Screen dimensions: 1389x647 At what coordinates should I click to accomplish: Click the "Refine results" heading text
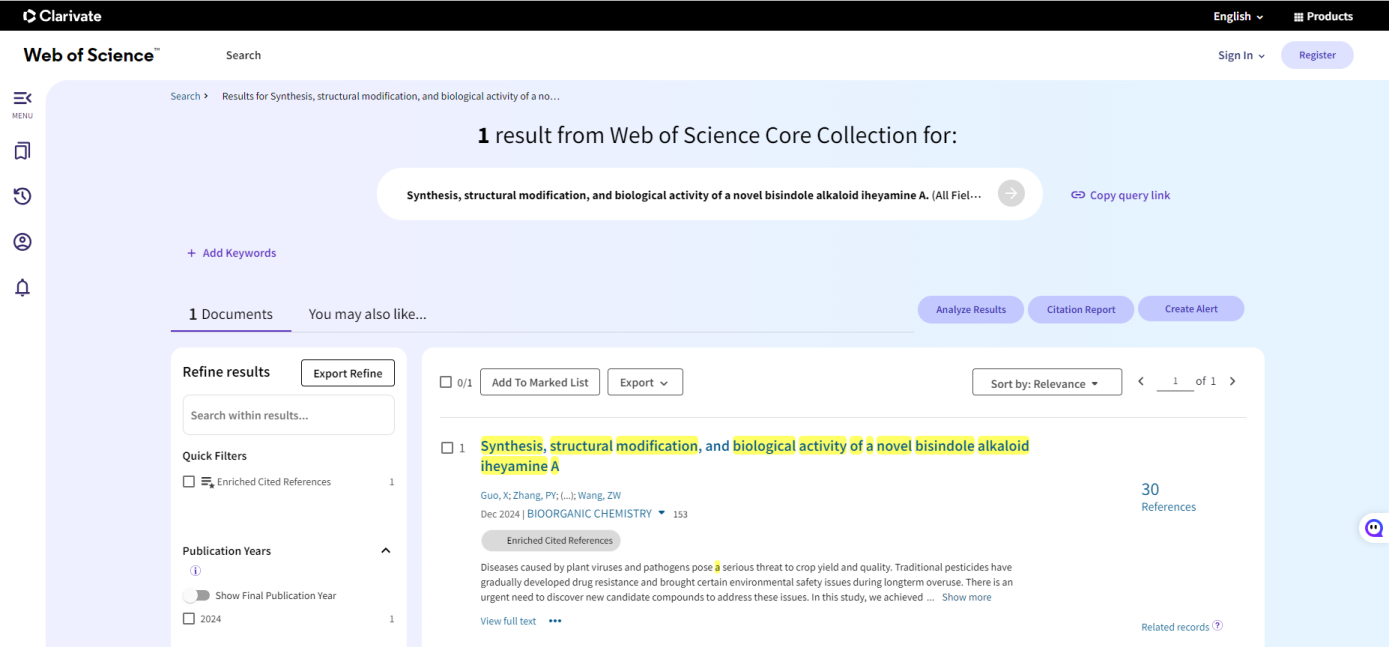click(x=226, y=372)
